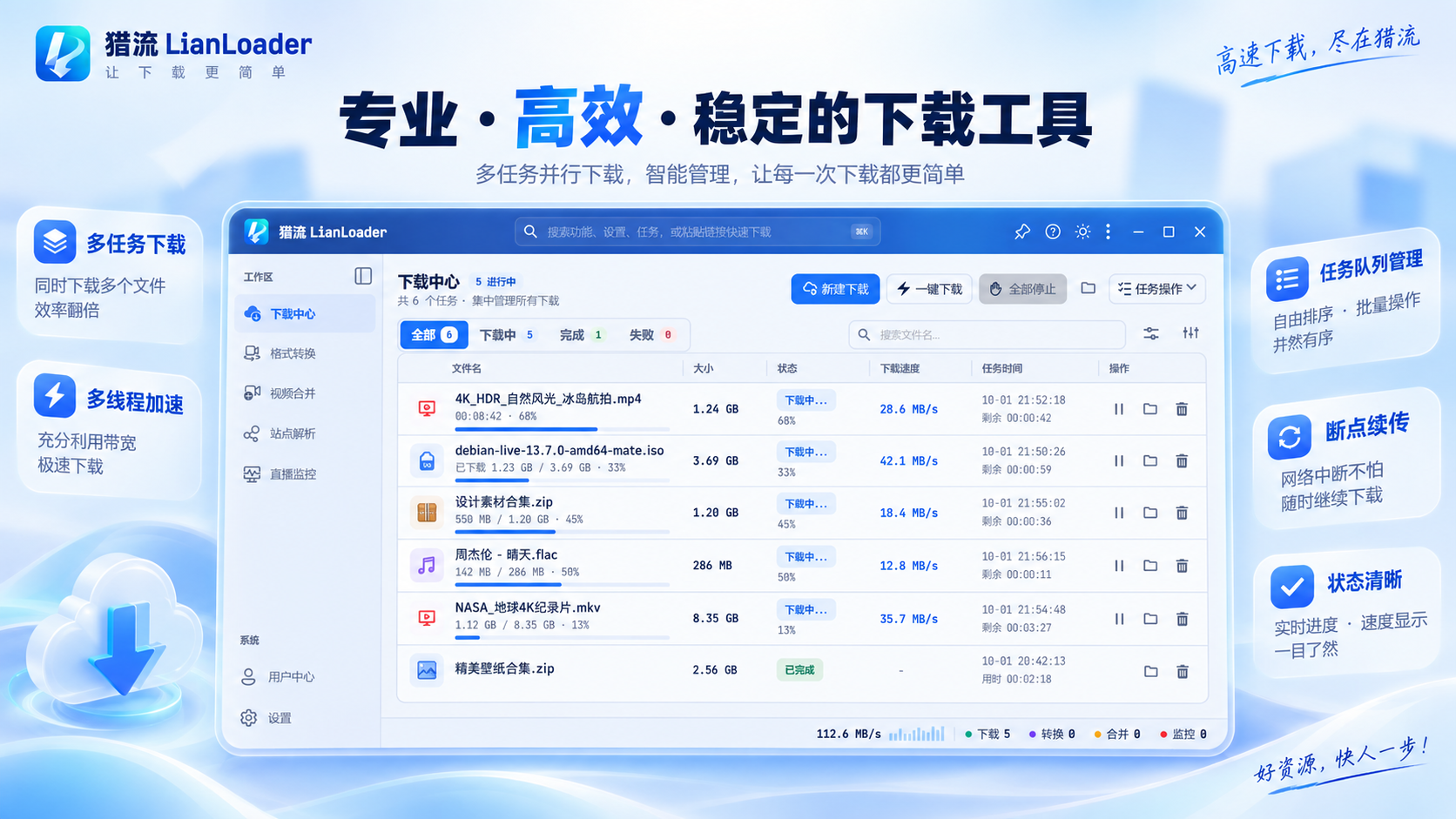Select the 全部 6 tab
Image resolution: width=1456 pixels, height=819 pixels.
434,335
